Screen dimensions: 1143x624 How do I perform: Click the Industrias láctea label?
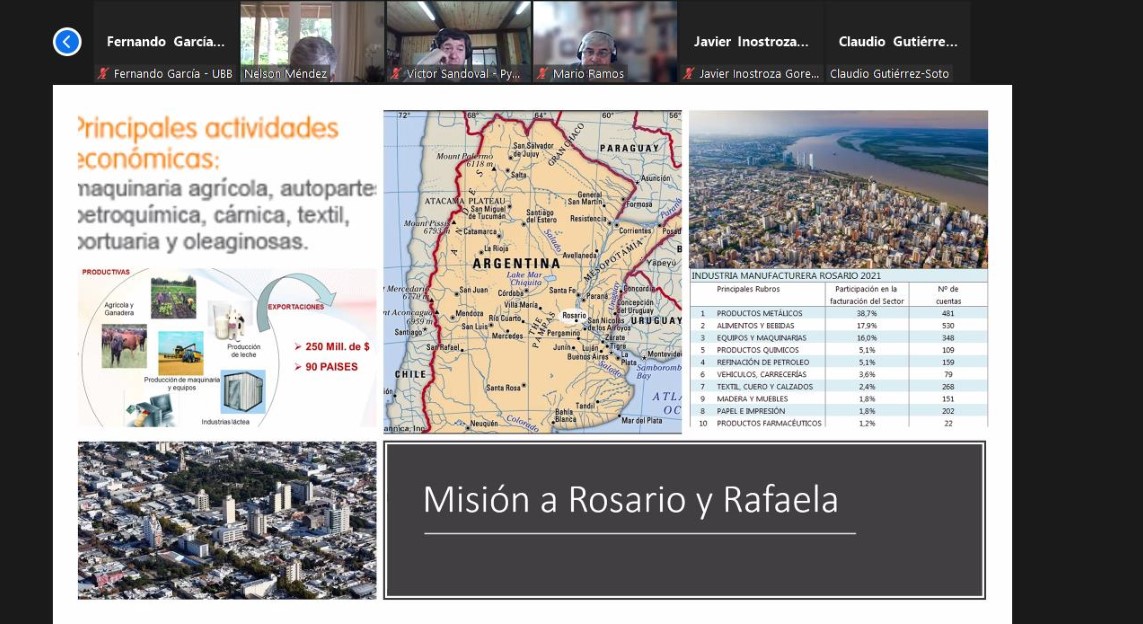click(226, 421)
